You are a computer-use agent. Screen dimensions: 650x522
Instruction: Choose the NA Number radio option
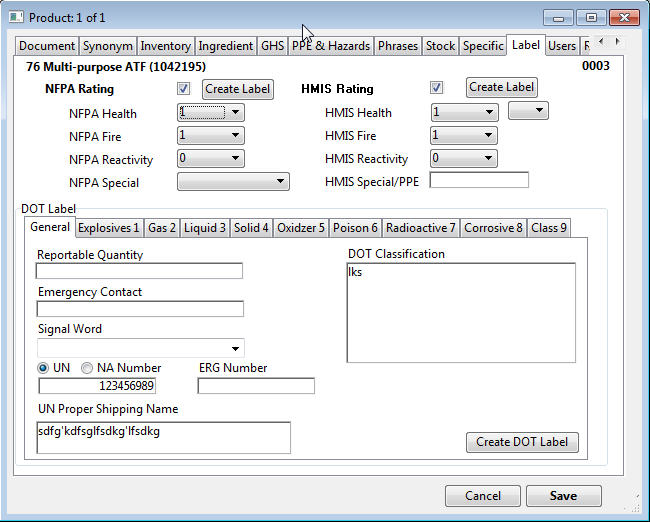tap(87, 368)
